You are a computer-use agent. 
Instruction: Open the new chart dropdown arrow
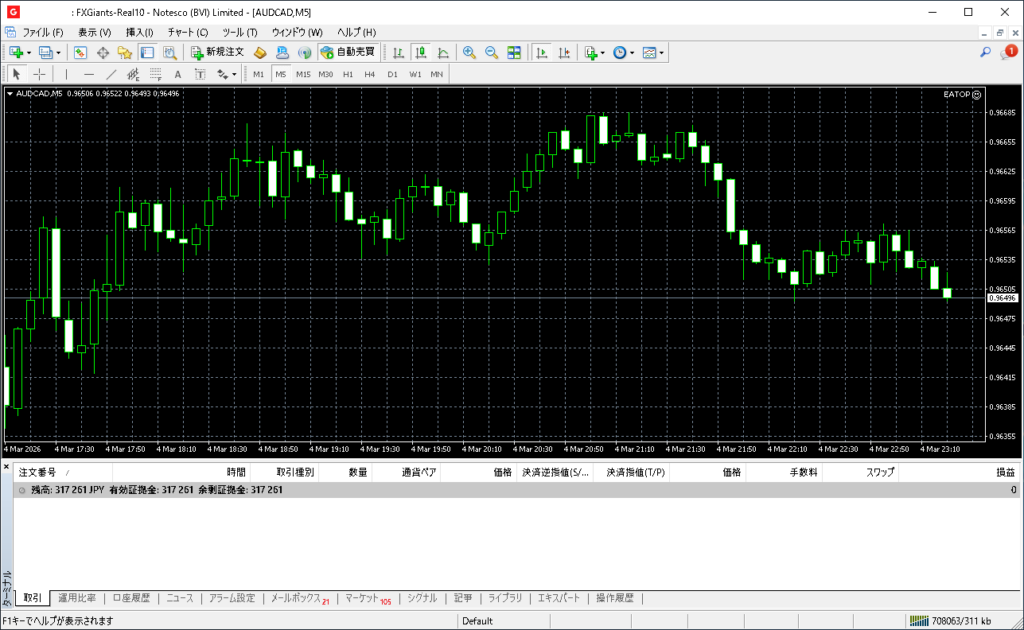click(29, 52)
